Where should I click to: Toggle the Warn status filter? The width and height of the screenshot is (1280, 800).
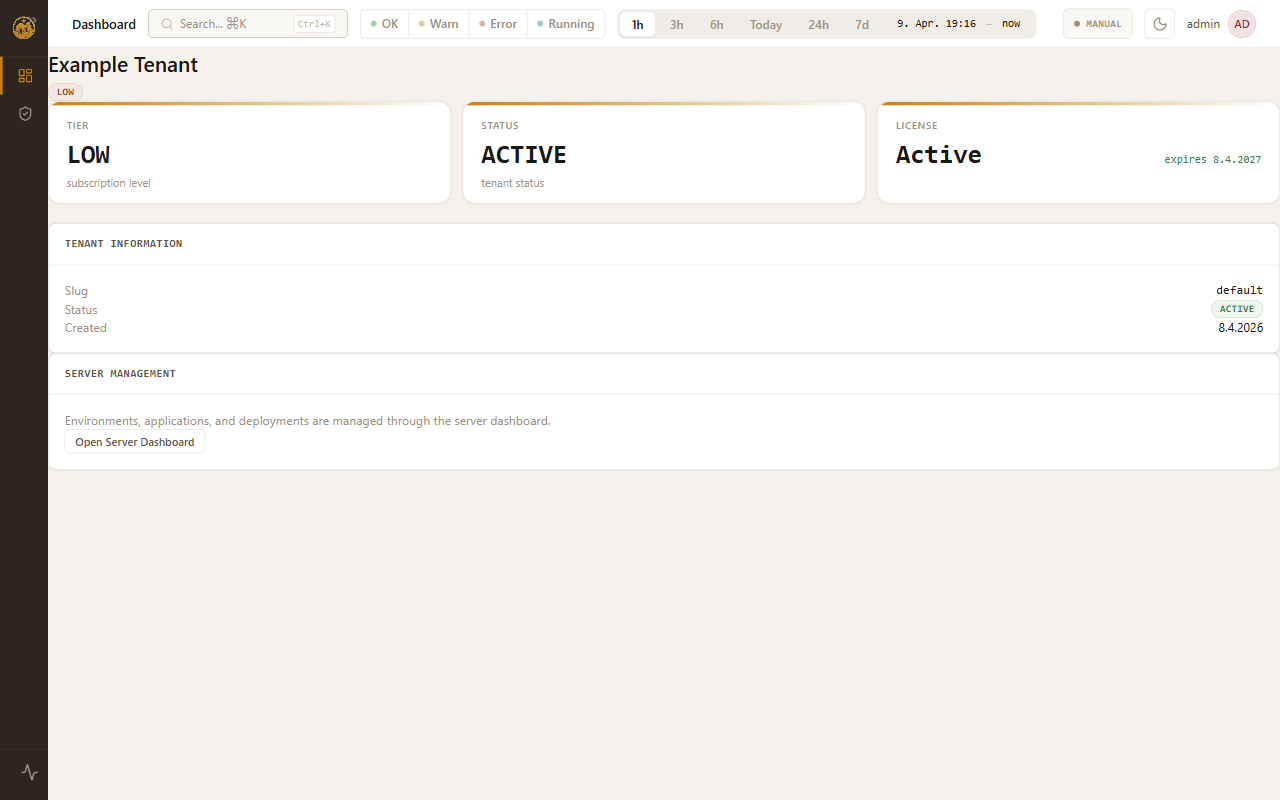[438, 24]
